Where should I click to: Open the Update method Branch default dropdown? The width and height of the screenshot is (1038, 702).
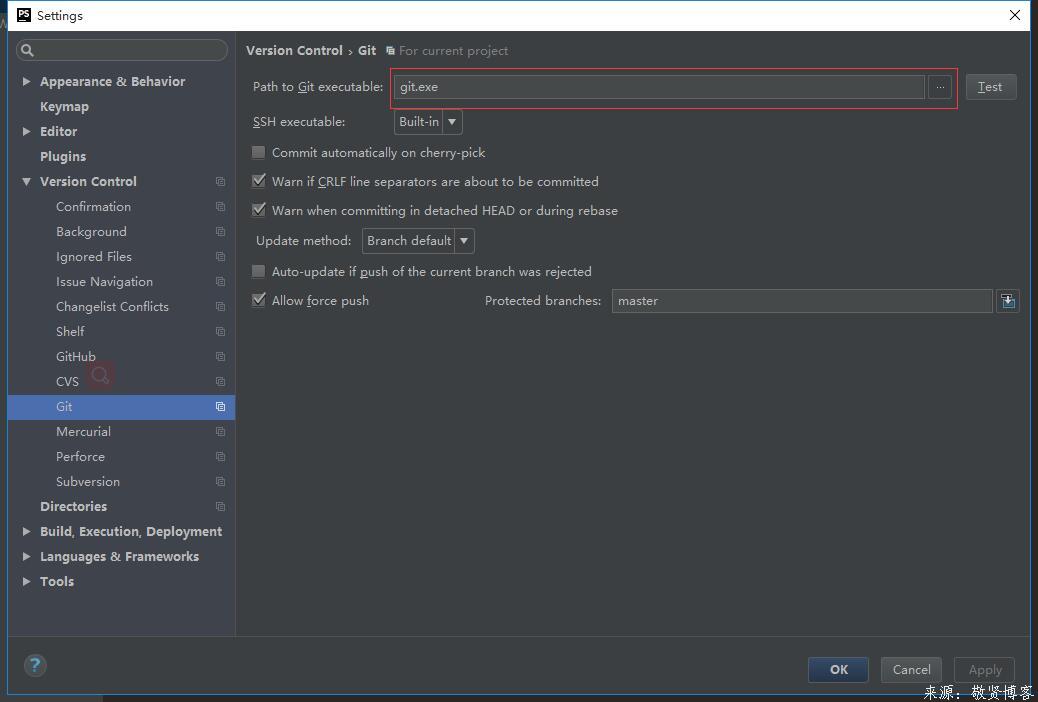coord(418,240)
